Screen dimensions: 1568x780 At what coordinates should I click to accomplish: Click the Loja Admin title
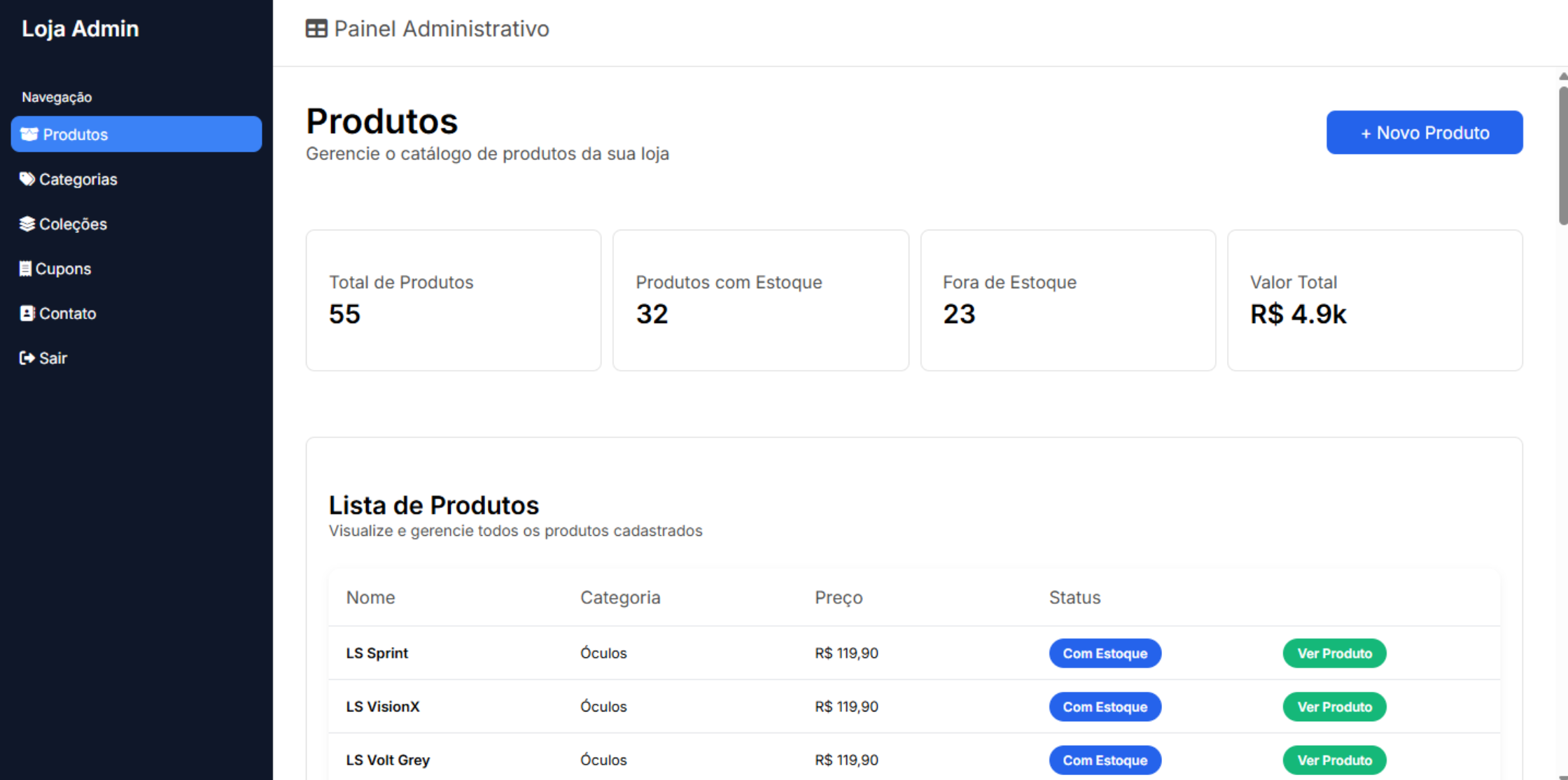(80, 29)
